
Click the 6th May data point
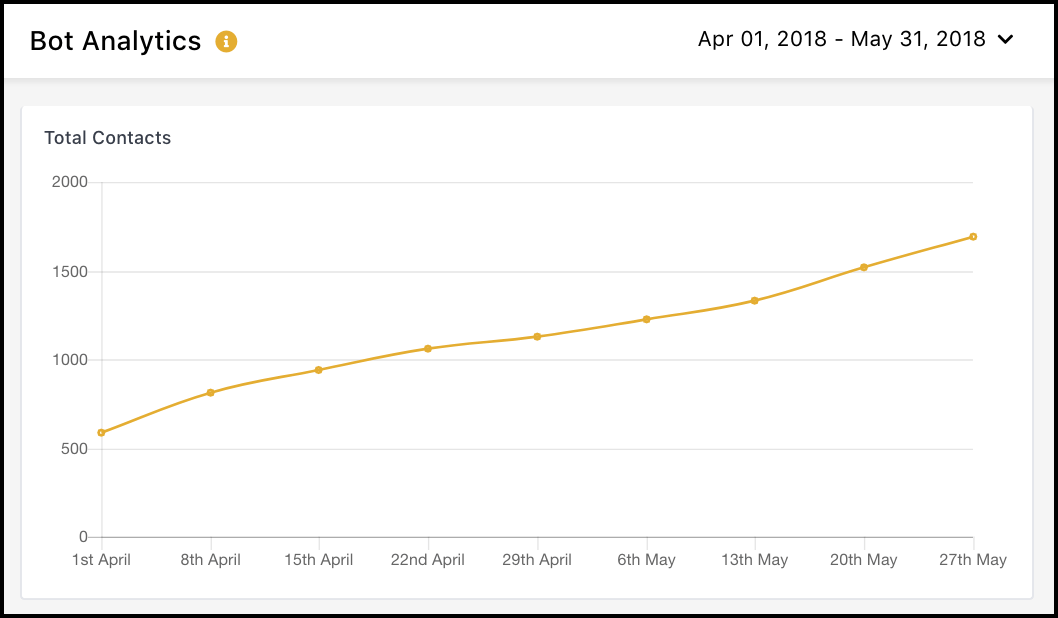pyautogui.click(x=646, y=319)
